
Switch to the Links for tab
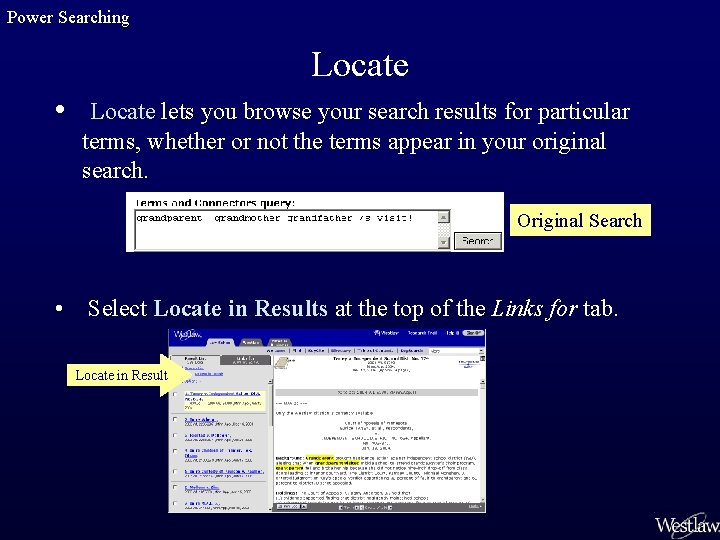(x=245, y=360)
